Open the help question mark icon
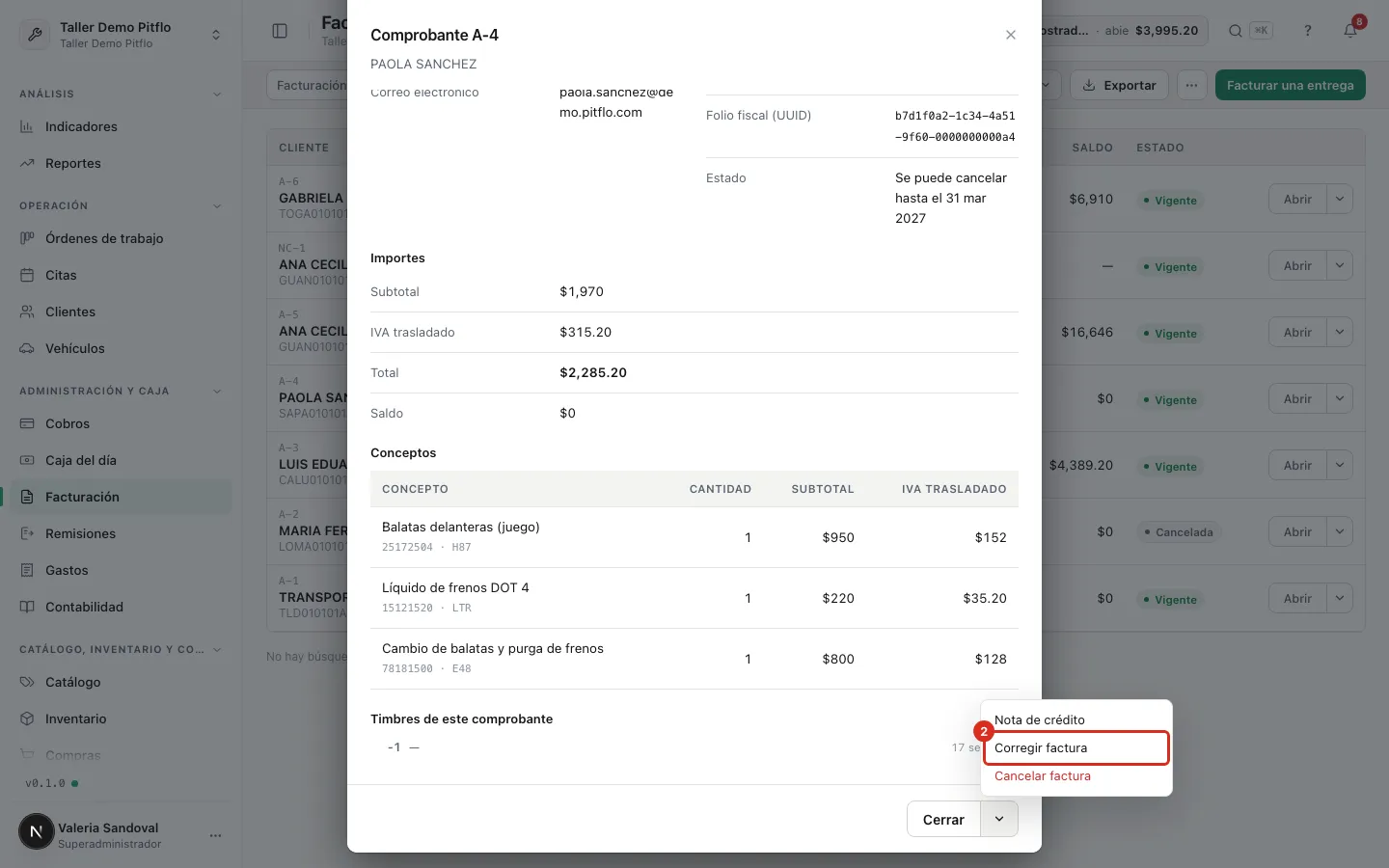Image resolution: width=1389 pixels, height=868 pixels. coord(1308,31)
